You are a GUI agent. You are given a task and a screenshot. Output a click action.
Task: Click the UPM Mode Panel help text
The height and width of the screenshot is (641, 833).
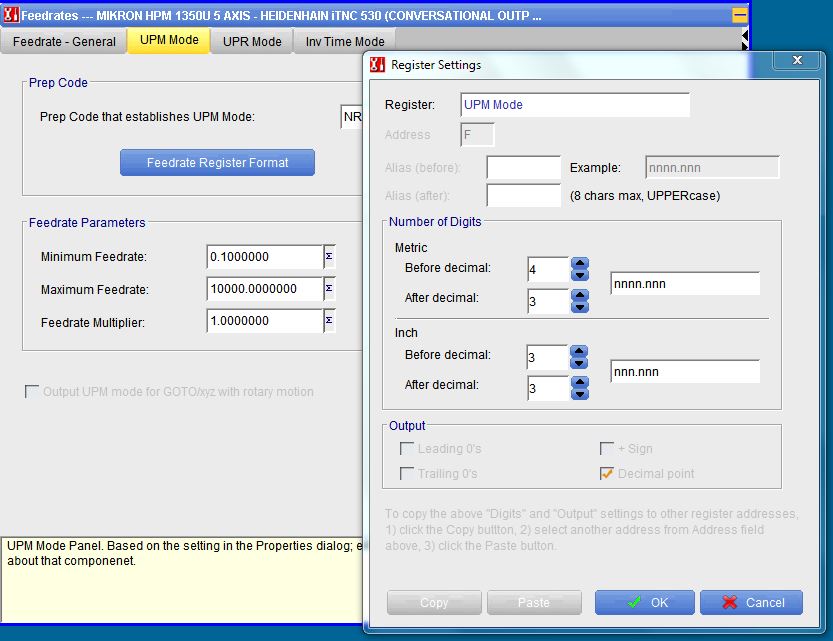(184, 553)
